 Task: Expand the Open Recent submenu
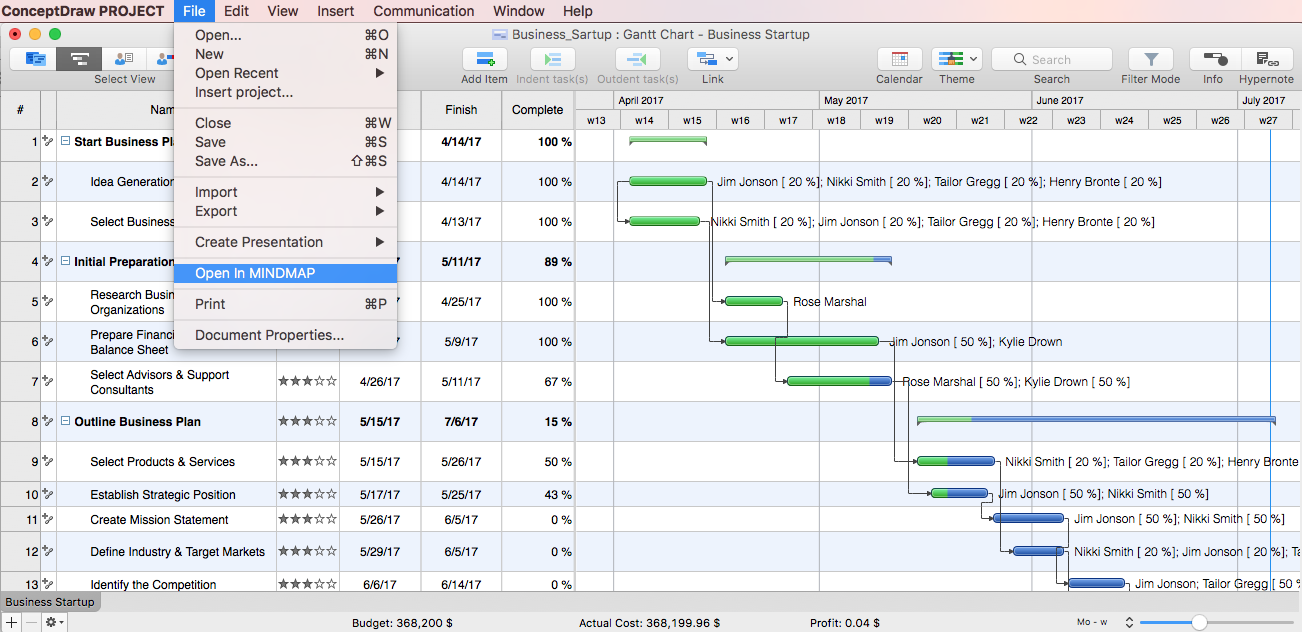click(x=380, y=73)
